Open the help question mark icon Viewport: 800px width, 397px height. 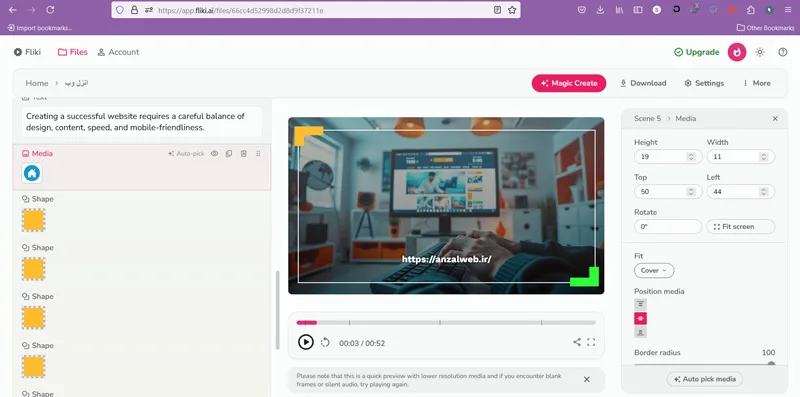[783, 52]
